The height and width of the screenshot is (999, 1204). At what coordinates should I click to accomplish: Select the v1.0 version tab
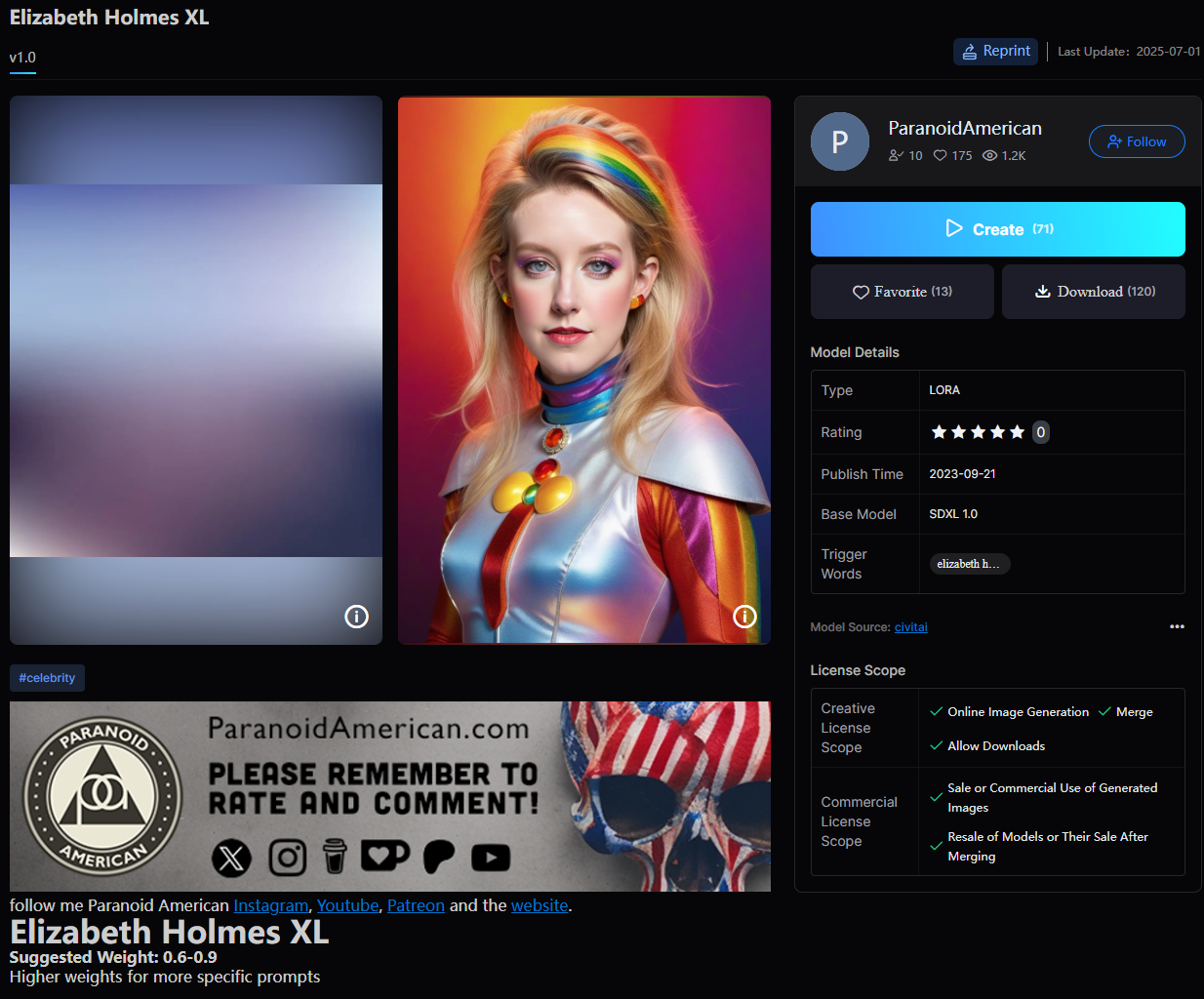[22, 58]
